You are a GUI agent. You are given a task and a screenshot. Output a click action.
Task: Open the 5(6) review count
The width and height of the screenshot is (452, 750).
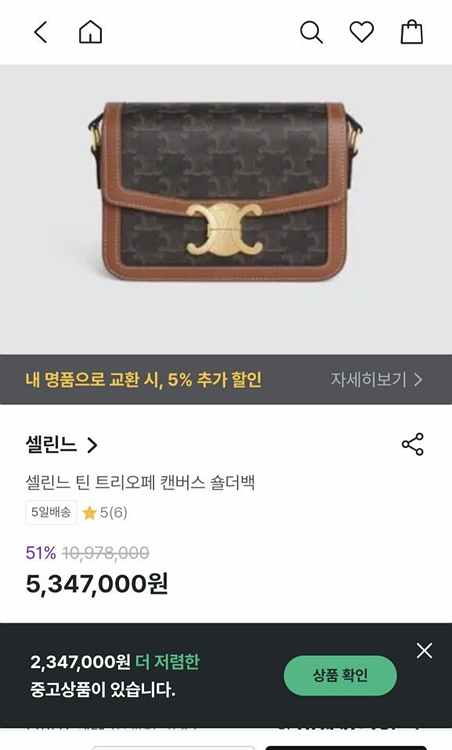pyautogui.click(x=113, y=513)
